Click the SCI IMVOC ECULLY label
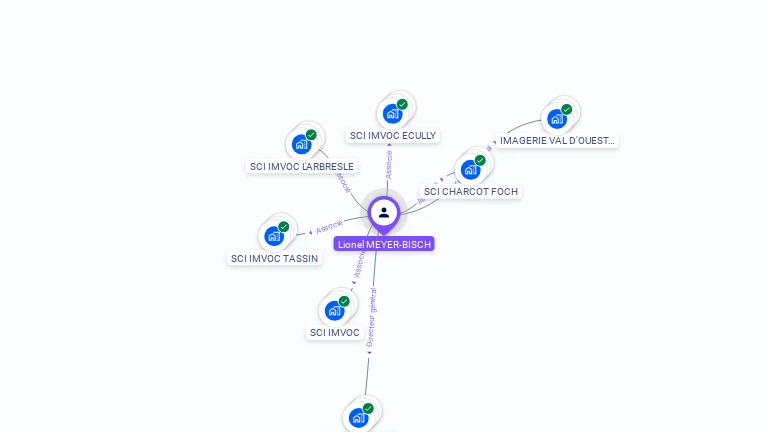This screenshot has height=432, width=768. pos(393,136)
